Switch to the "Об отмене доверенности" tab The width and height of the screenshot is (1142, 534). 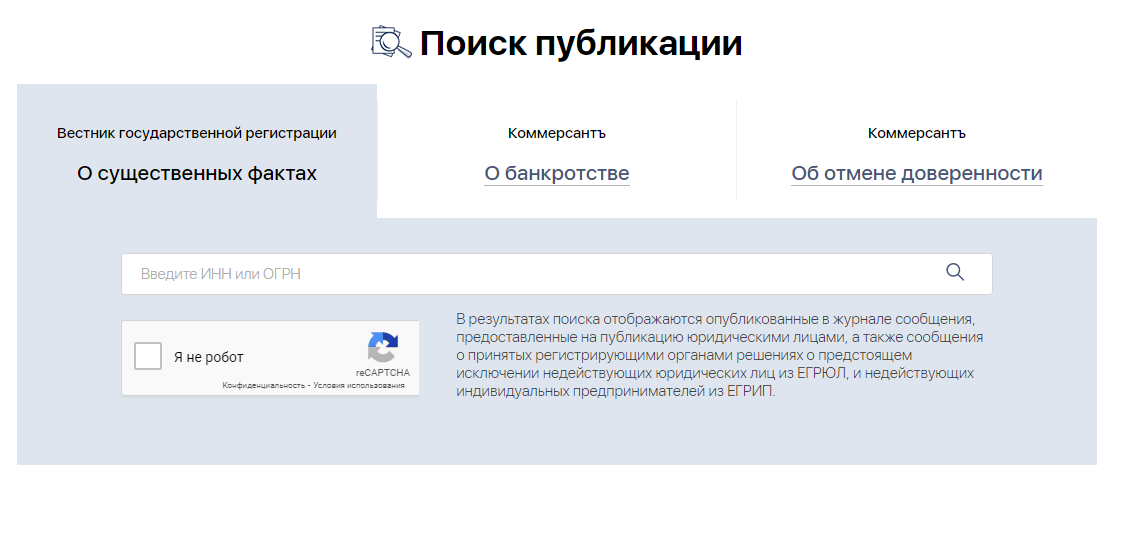point(916,174)
